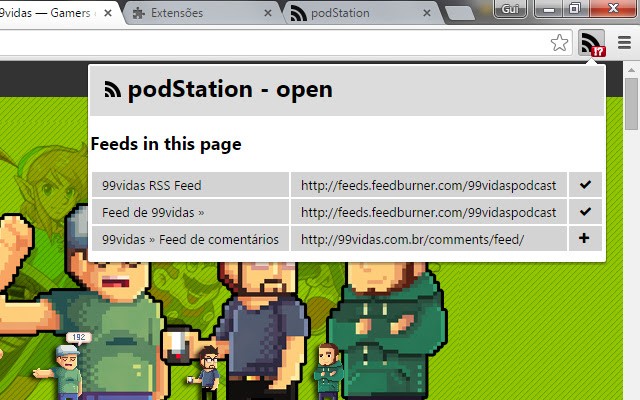
Task: Click the page scrollbar up arrow
Action: pyautogui.click(x=631, y=70)
